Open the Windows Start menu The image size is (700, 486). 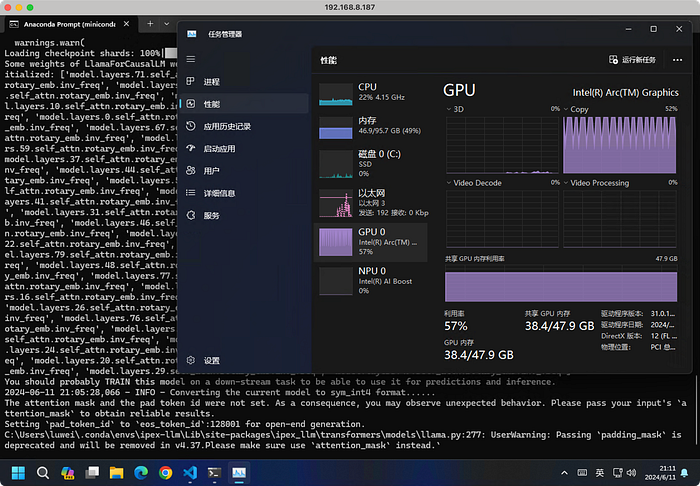[18, 473]
